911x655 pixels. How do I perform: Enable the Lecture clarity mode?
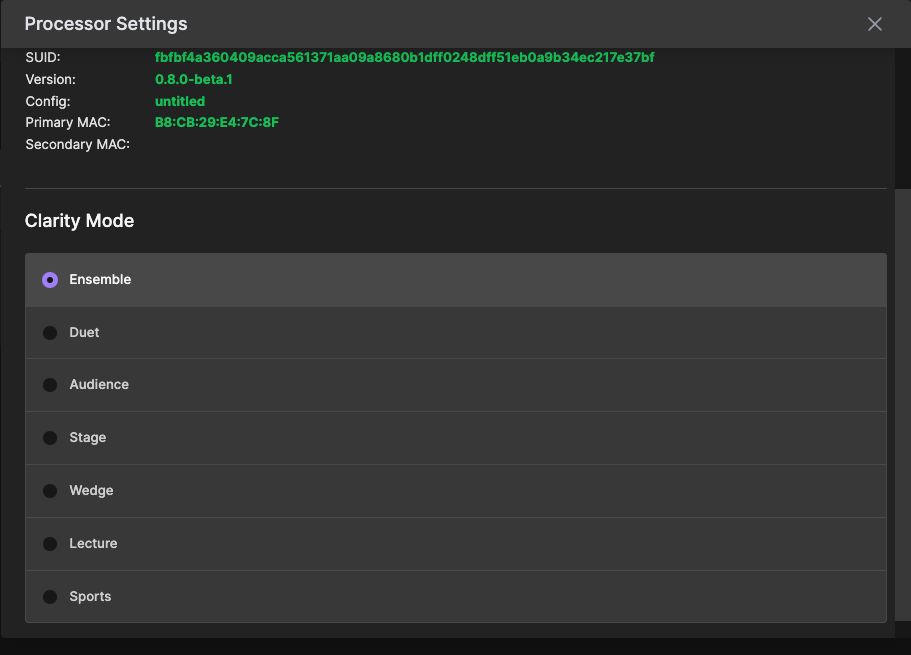pos(50,544)
